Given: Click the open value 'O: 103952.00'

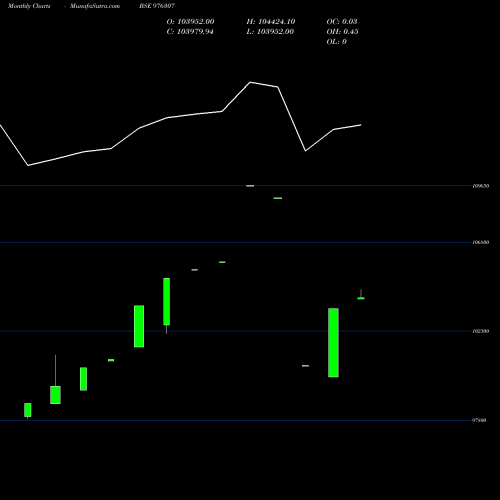Looking at the screenshot, I should 190,22.
